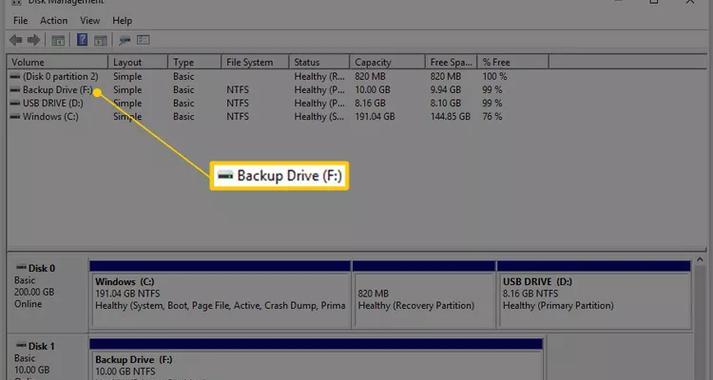Click the Disk 0 disk icon in lower pane
This screenshot has height=380, width=713.
tap(21, 268)
